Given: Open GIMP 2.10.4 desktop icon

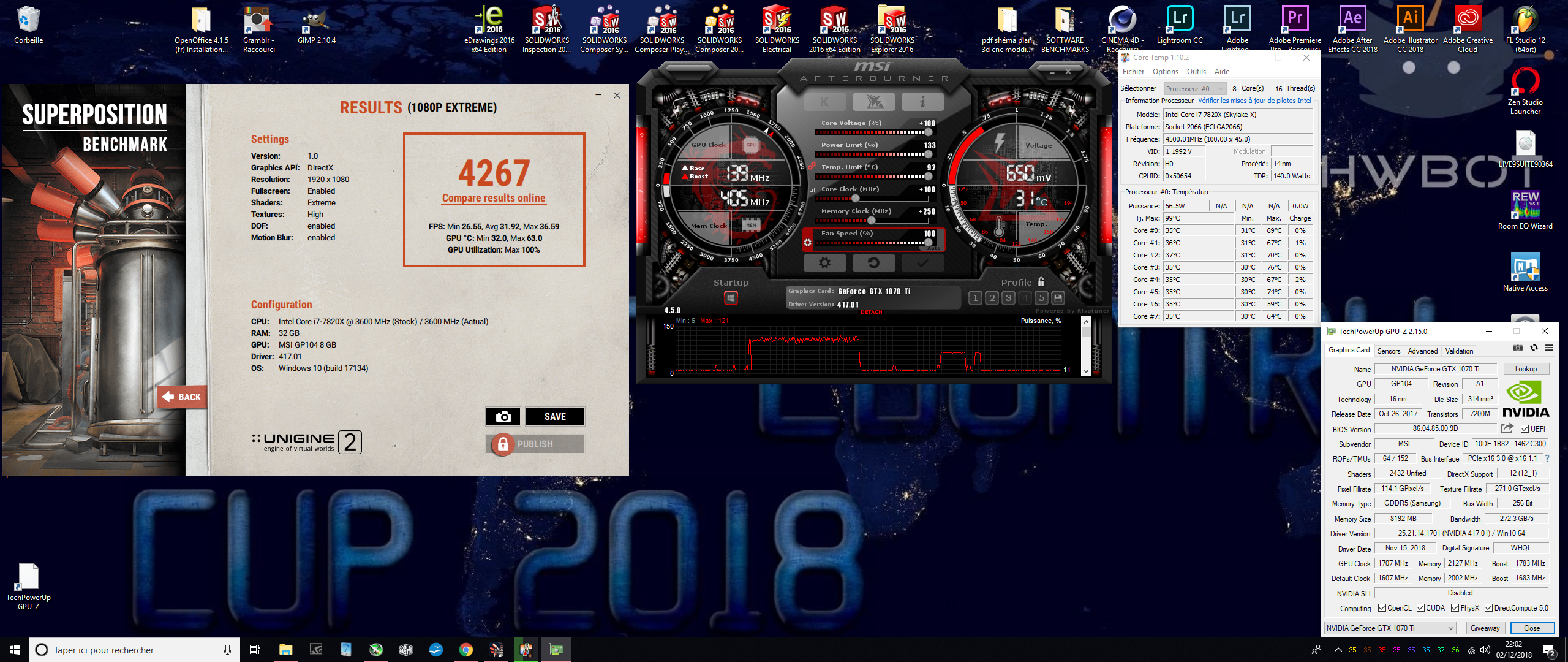Looking at the screenshot, I should (317, 26).
